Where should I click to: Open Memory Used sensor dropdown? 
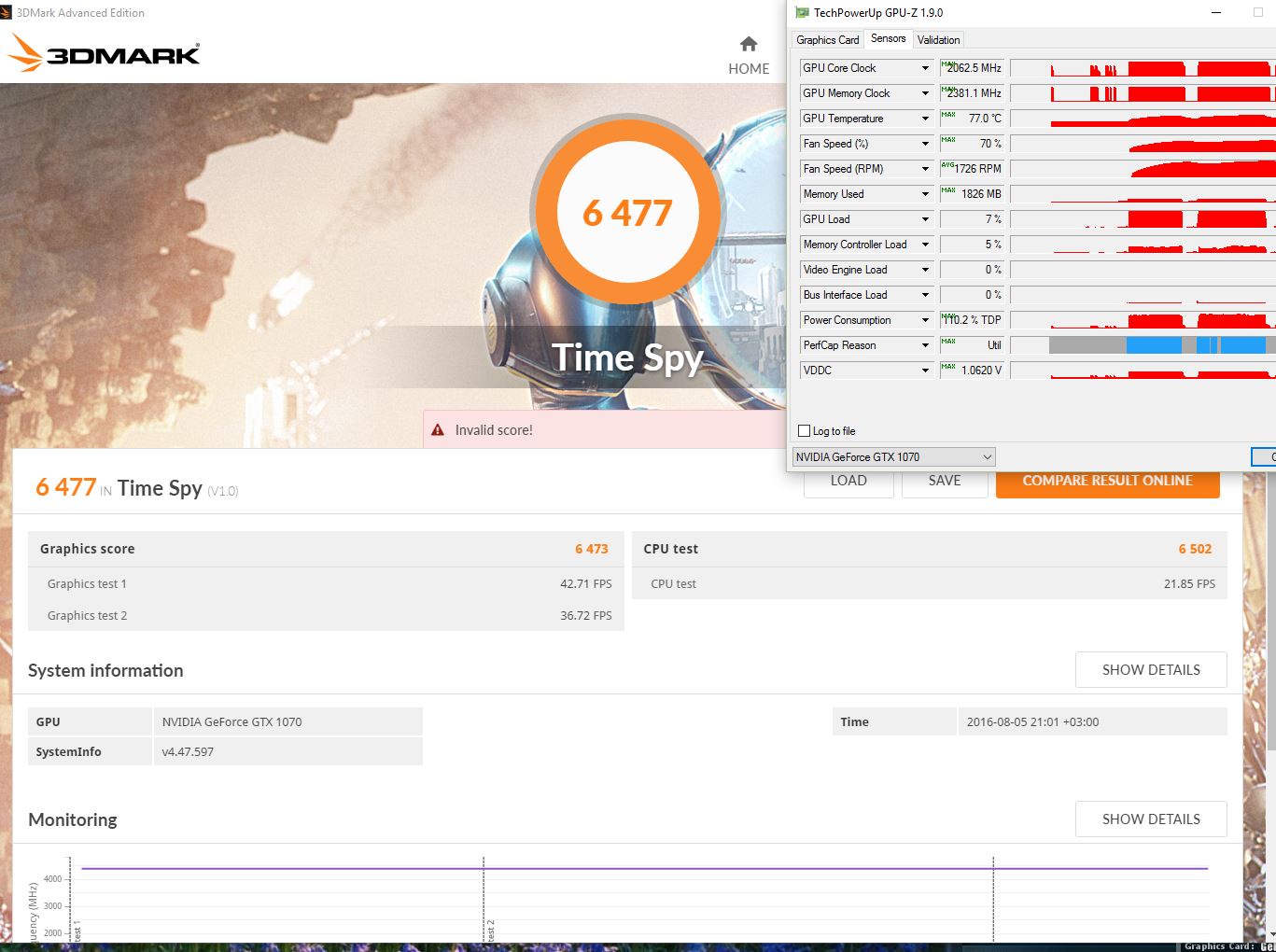tap(925, 194)
